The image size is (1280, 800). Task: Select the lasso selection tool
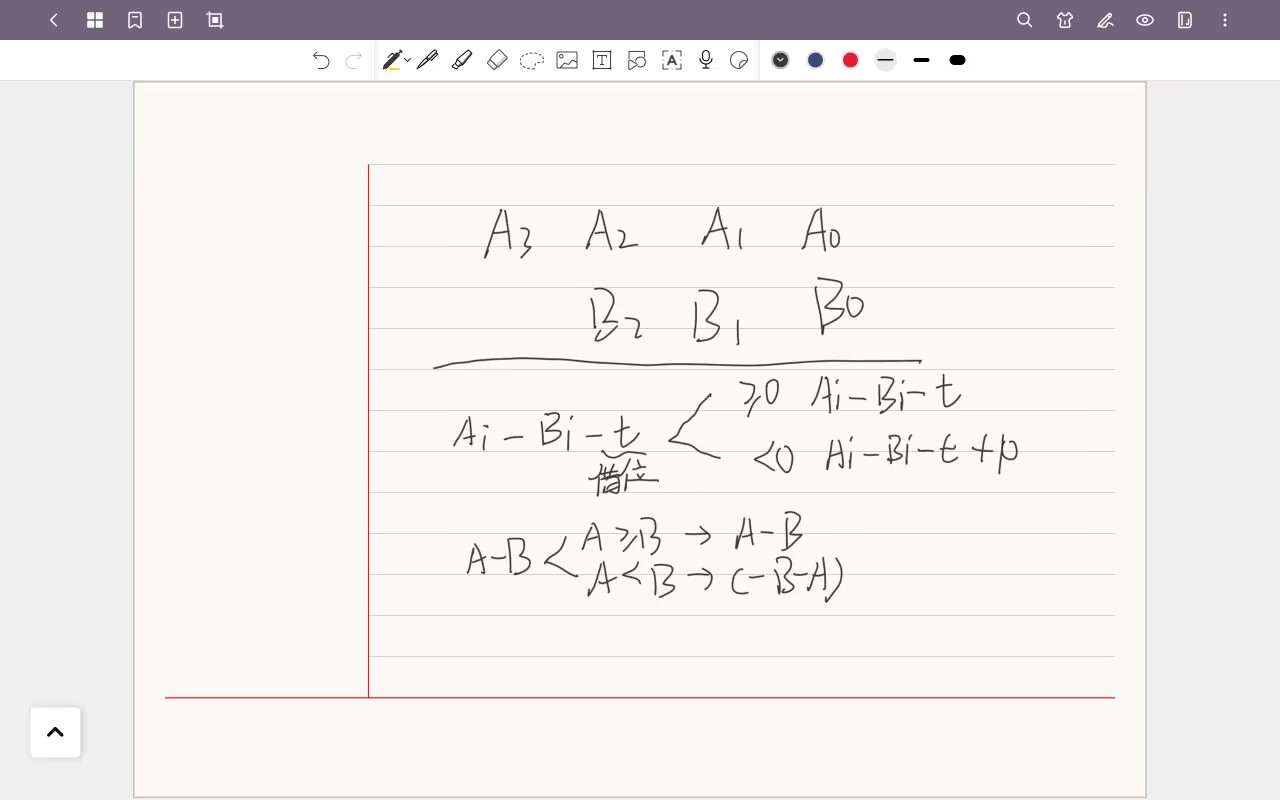pyautogui.click(x=532, y=60)
